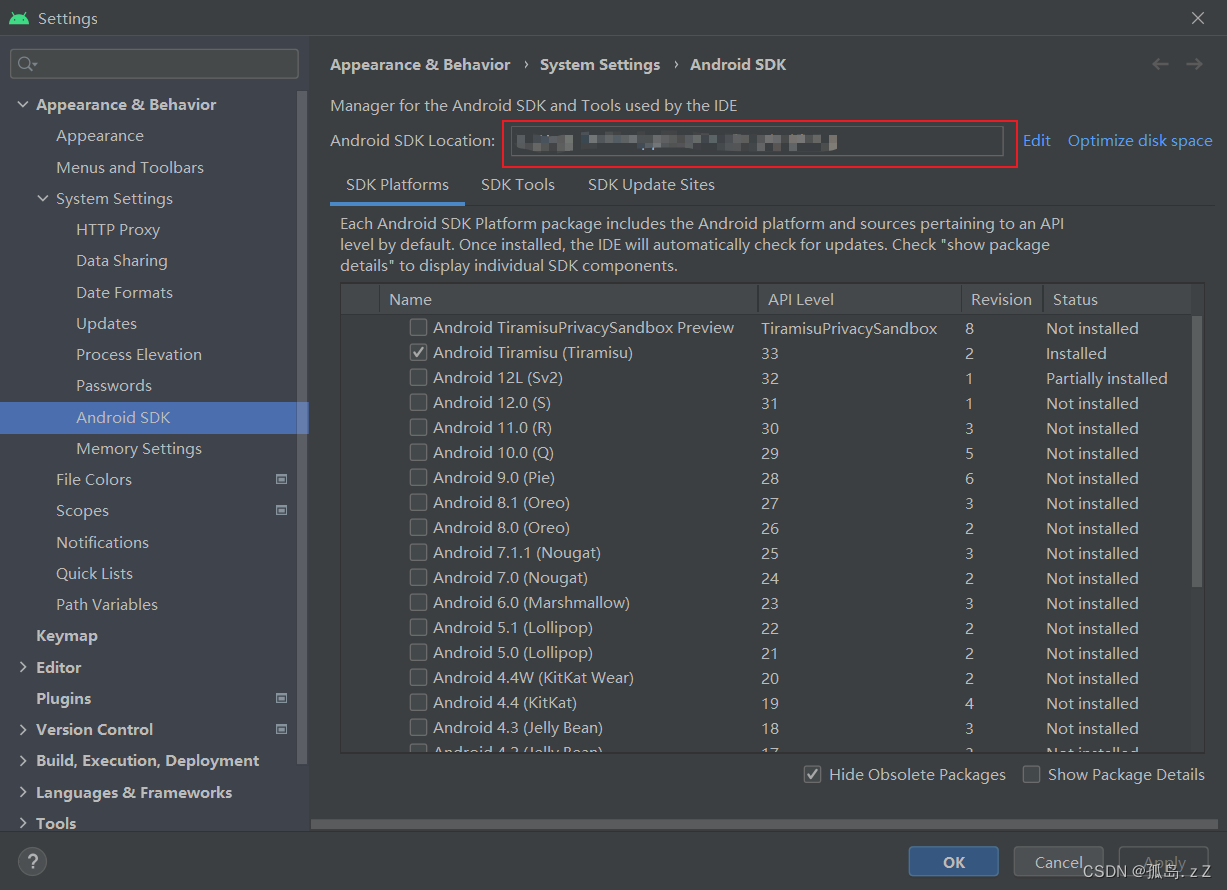Click the project-level icon beside Scopes

tap(281, 511)
